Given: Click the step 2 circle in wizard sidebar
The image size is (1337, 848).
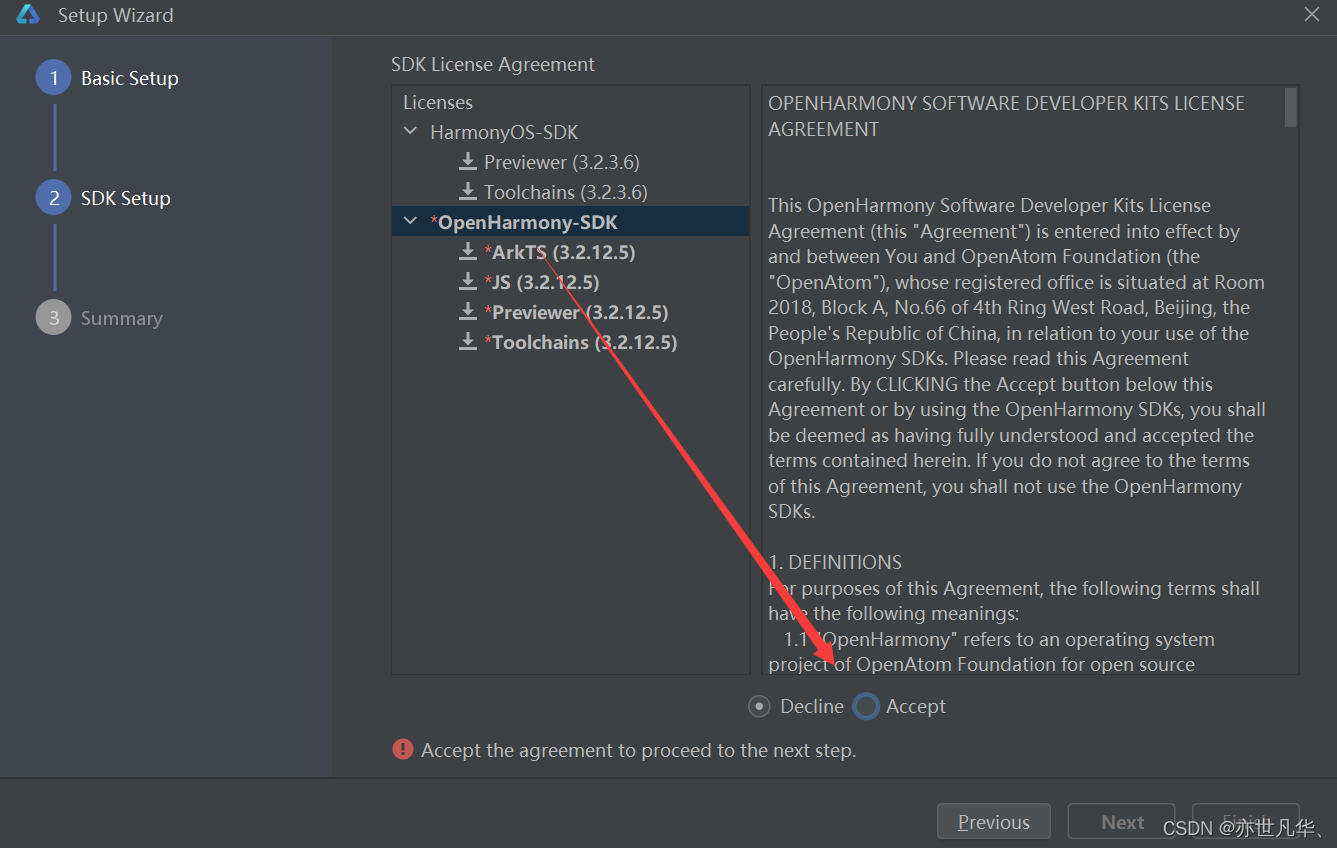Looking at the screenshot, I should point(54,198).
